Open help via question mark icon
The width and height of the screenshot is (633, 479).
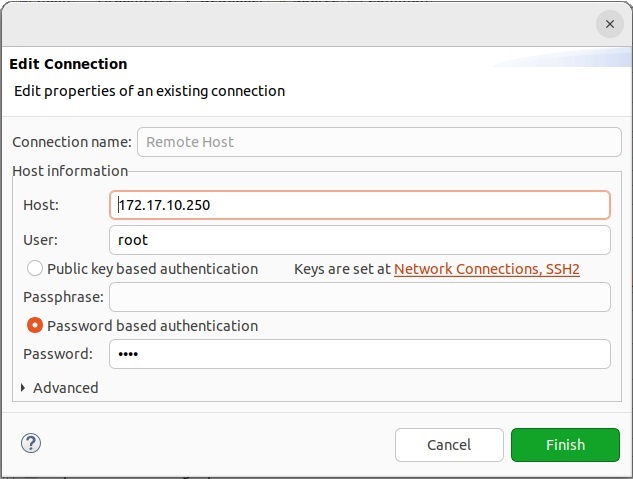click(x=31, y=444)
